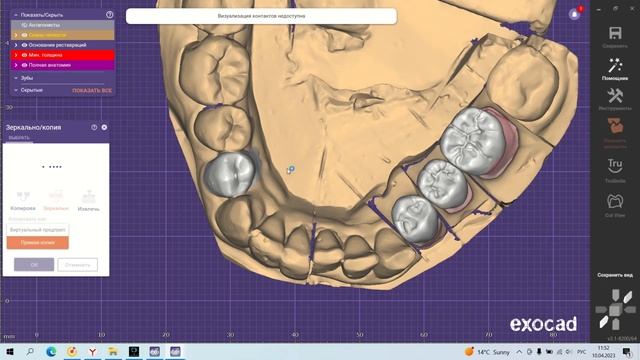Switch input language РУС in the tray

[581, 351]
